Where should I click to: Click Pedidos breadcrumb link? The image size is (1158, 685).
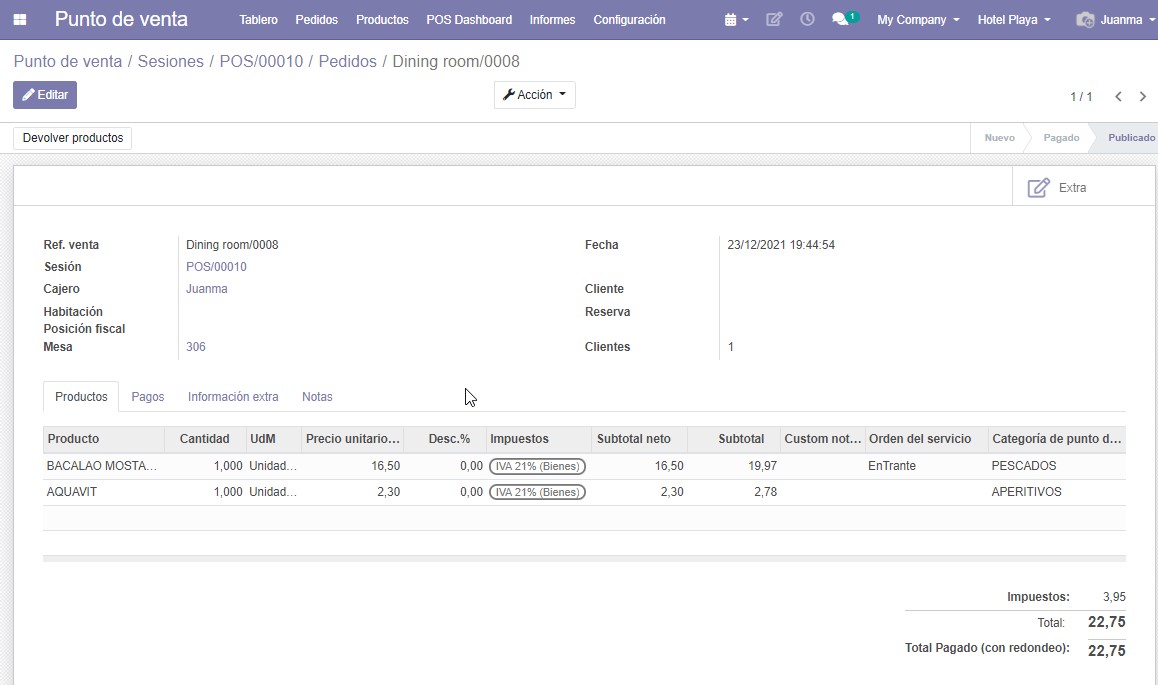[348, 61]
